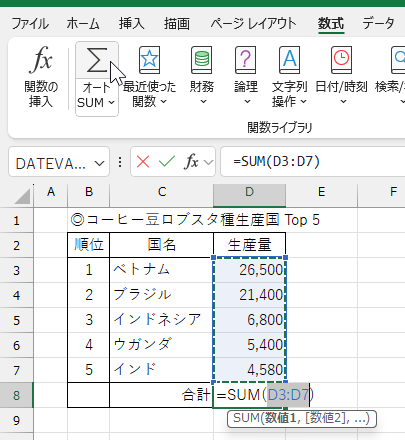405x440 pixels.
Task: Click the cell with value 26,500
Action: (249, 270)
